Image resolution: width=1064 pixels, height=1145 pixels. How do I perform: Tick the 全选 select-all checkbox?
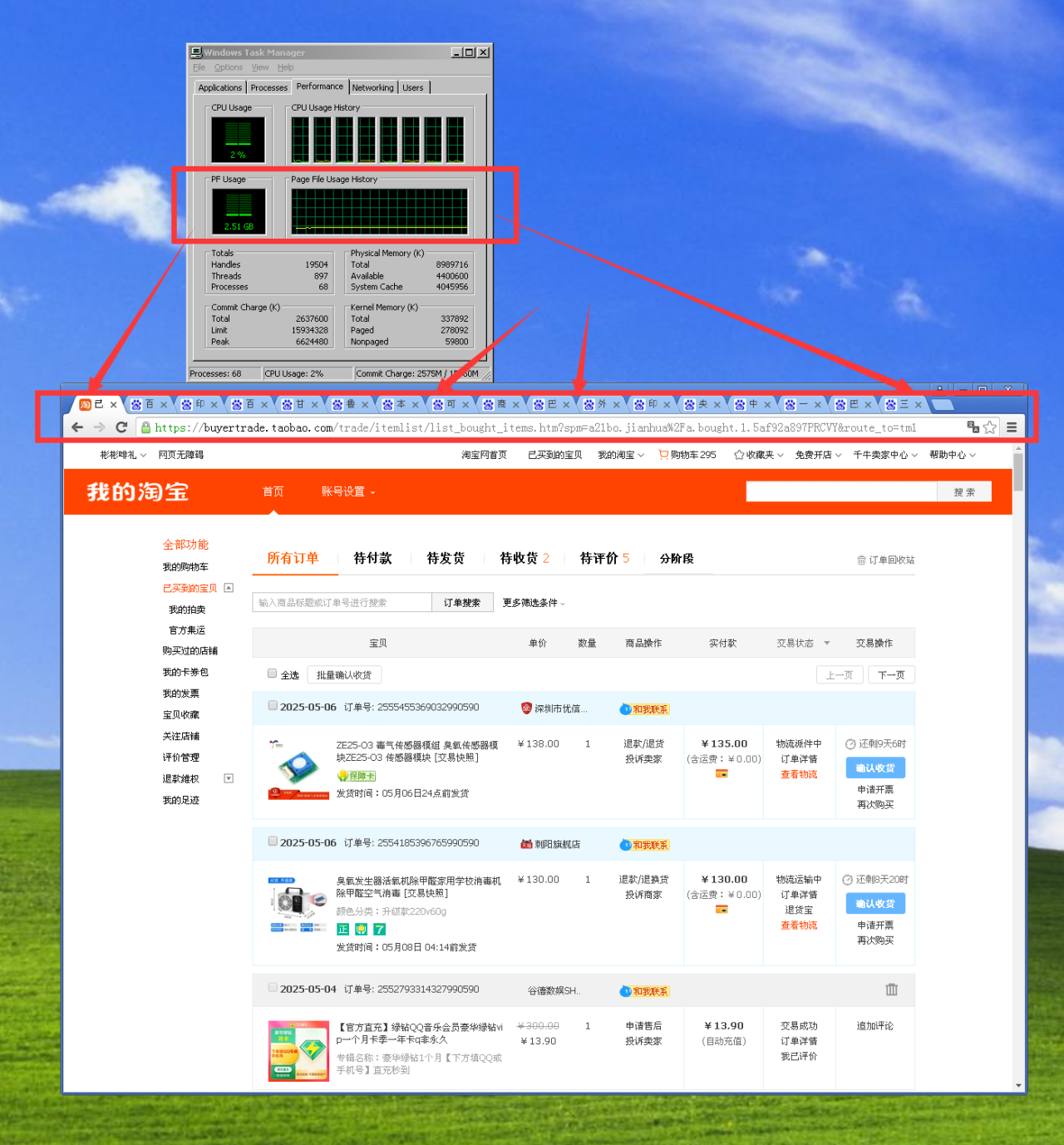click(x=272, y=674)
